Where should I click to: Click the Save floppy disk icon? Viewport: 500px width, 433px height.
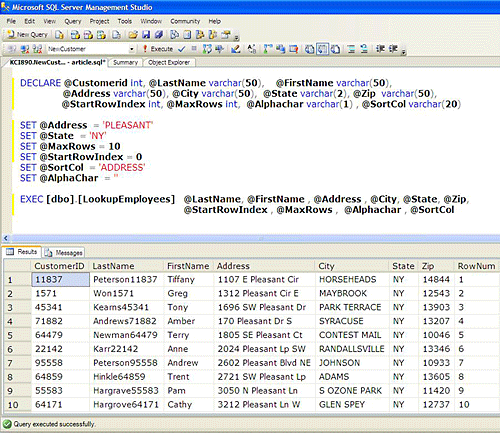point(146,35)
